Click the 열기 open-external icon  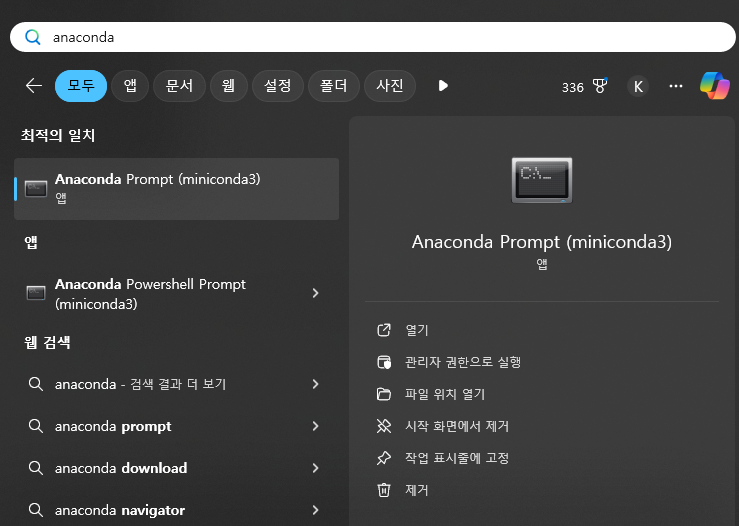tap(384, 330)
